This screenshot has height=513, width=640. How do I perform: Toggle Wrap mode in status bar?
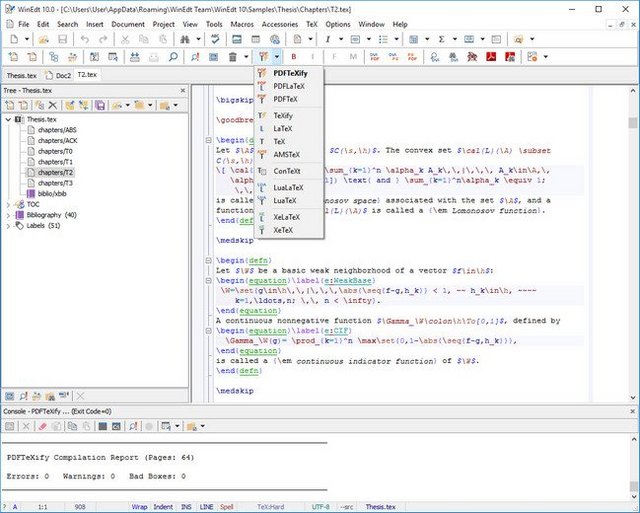(139, 507)
